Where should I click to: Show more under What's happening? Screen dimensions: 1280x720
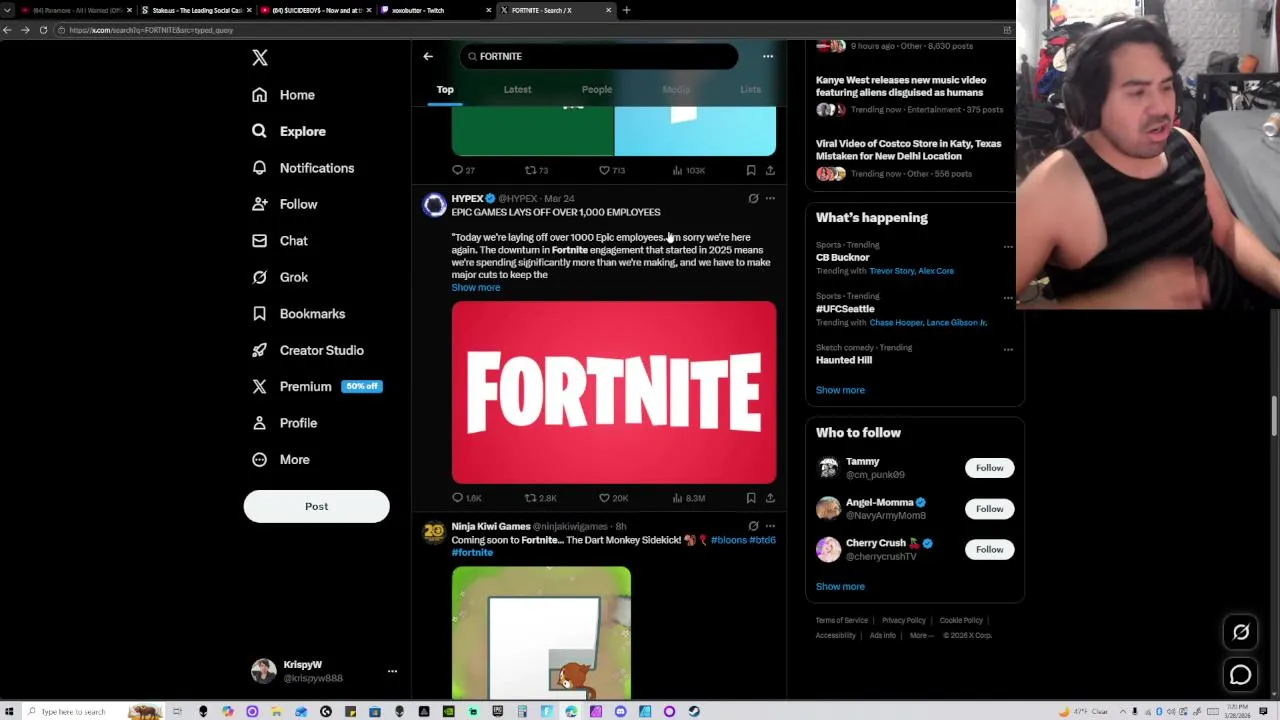coord(840,390)
